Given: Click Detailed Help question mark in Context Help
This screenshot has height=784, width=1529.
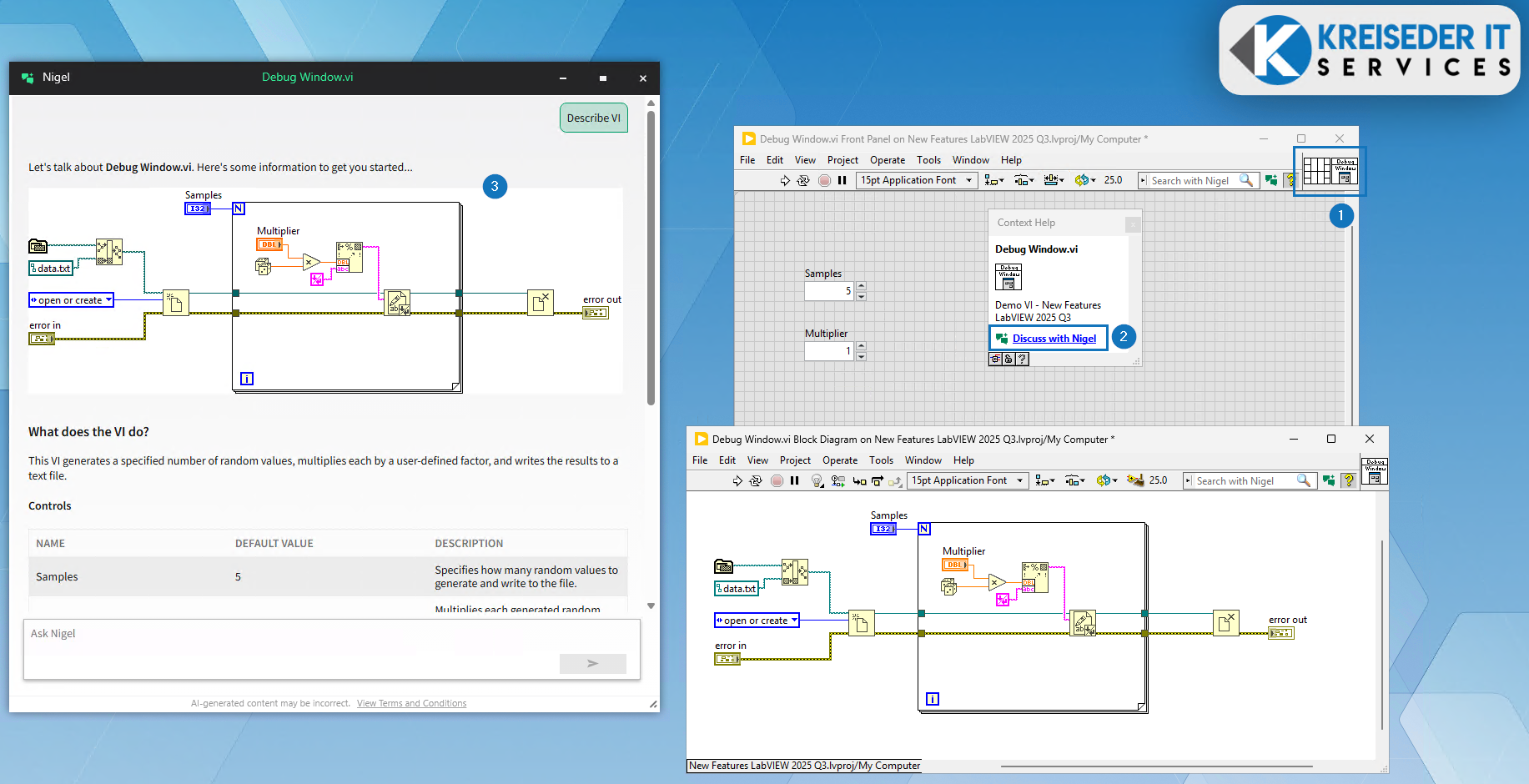Looking at the screenshot, I should 1023,359.
